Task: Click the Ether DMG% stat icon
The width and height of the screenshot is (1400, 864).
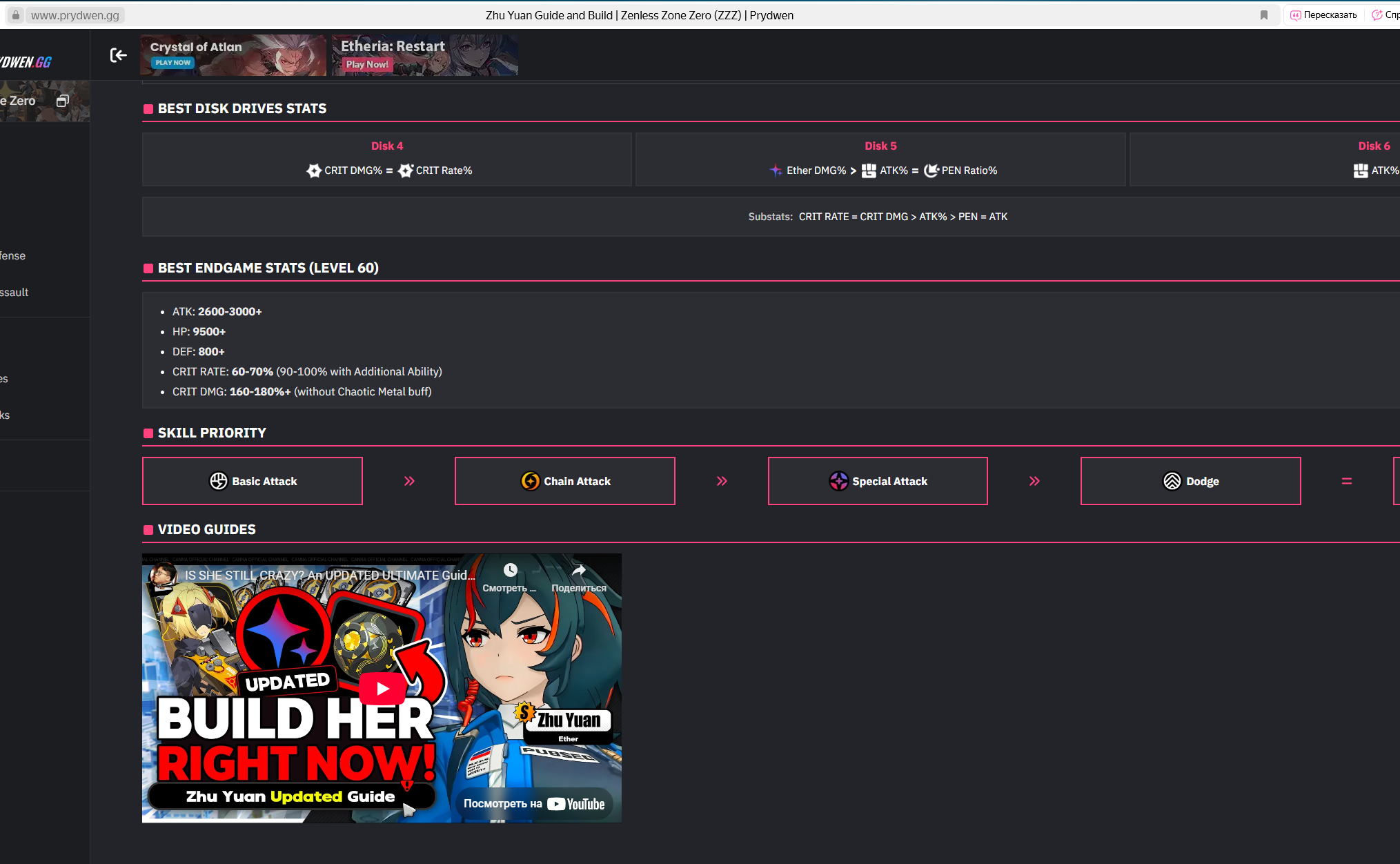Action: click(776, 170)
